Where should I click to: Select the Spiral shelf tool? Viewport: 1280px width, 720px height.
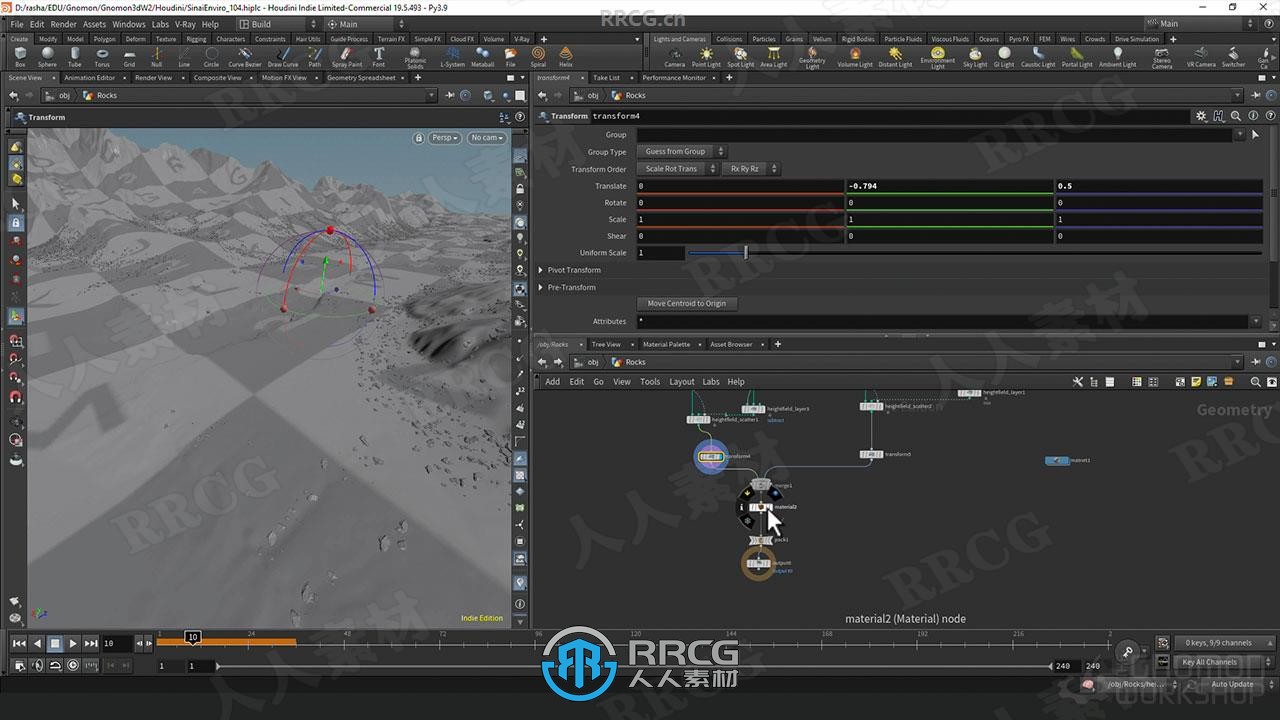pos(539,57)
